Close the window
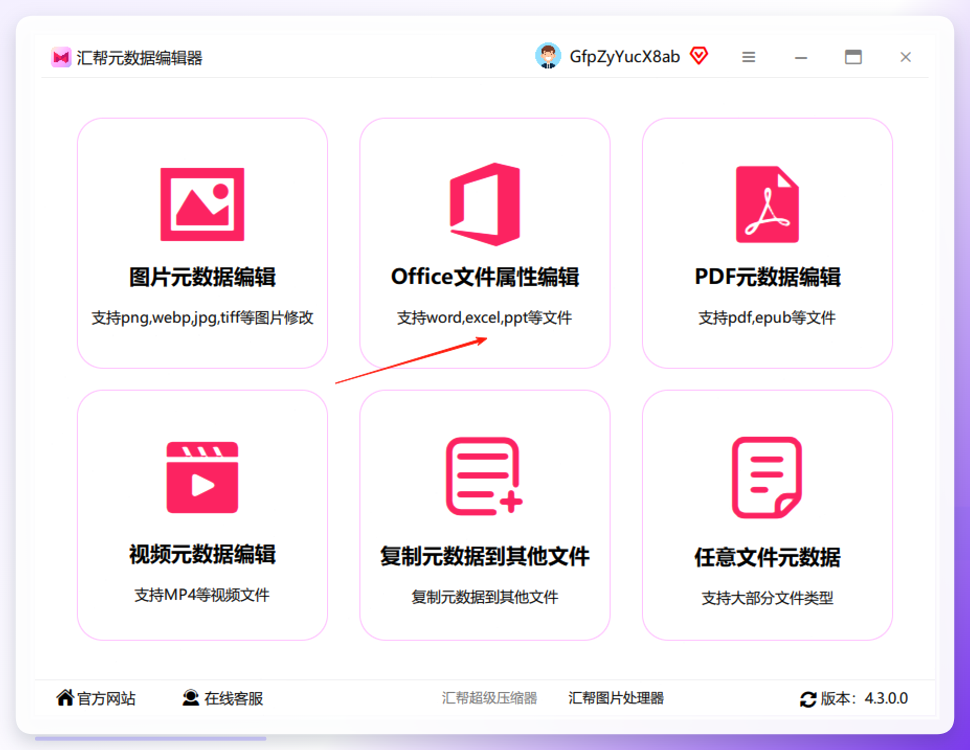This screenshot has height=750, width=970. (906, 57)
